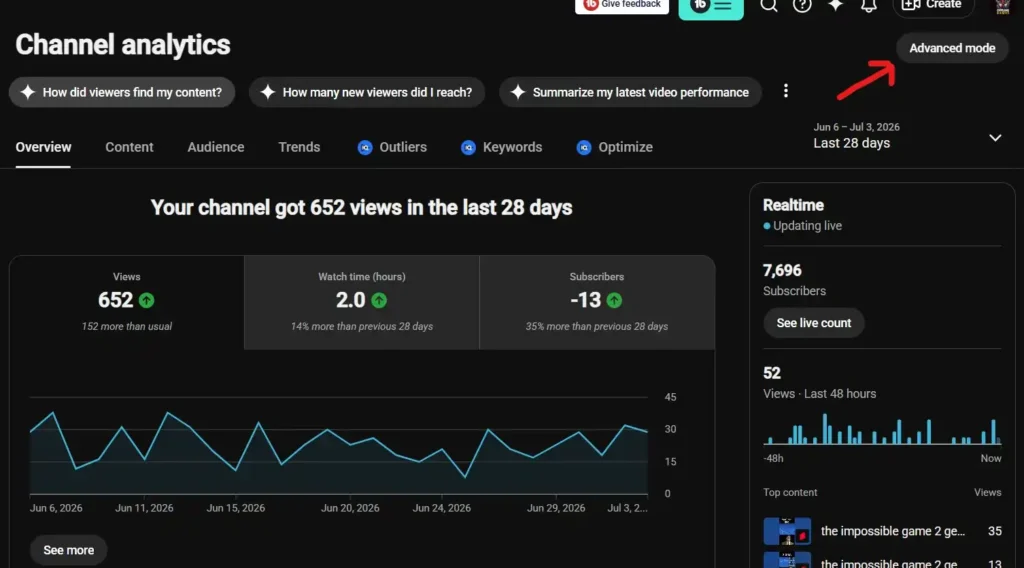The height and width of the screenshot is (568, 1024).
Task: Switch to the Content tab
Action: click(x=129, y=148)
